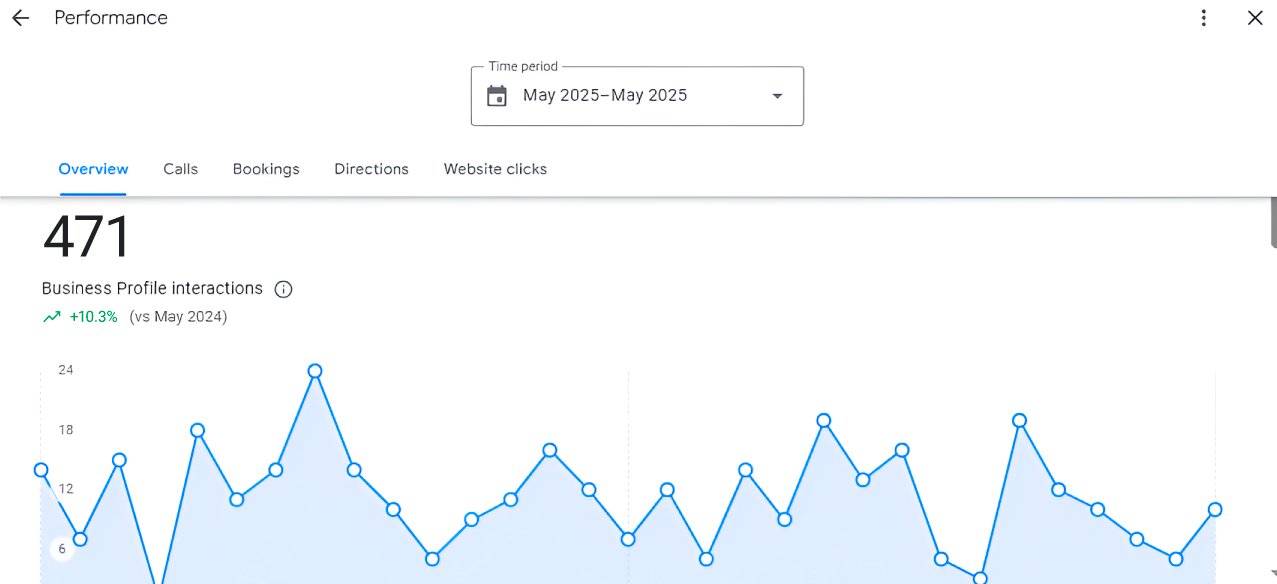Click the last data point on the chart's right edge
Viewport: 1277px width, 584px height.
1215,510
